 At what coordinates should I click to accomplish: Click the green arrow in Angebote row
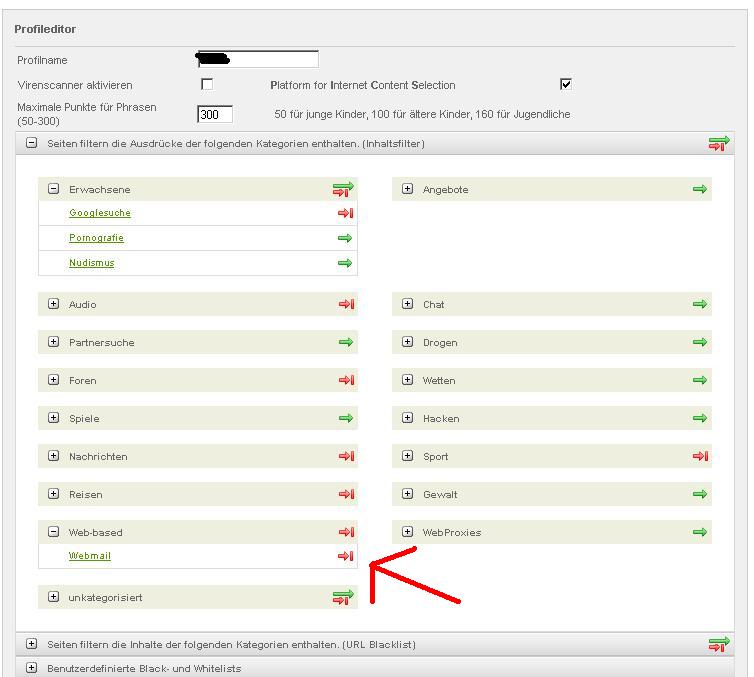[x=700, y=189]
